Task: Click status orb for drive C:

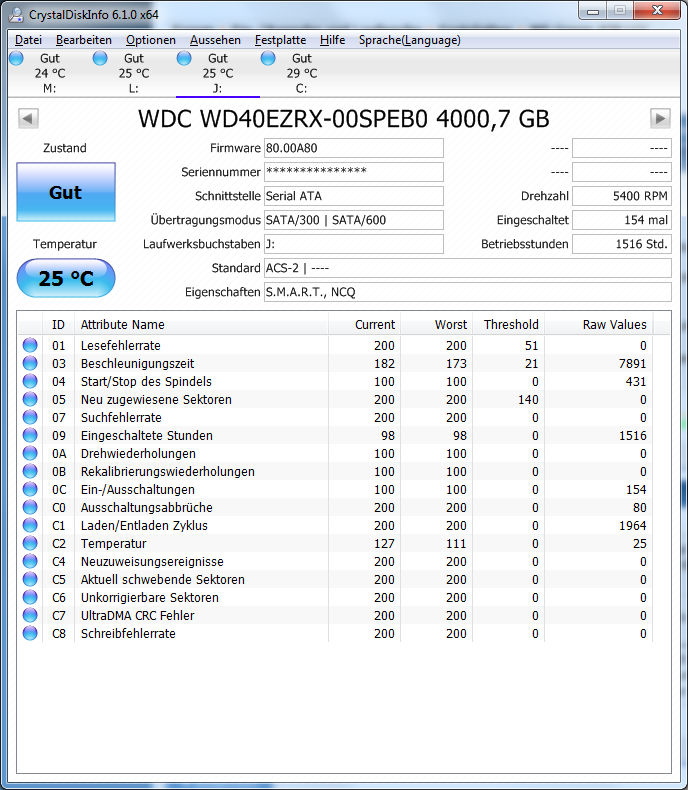Action: [268, 58]
